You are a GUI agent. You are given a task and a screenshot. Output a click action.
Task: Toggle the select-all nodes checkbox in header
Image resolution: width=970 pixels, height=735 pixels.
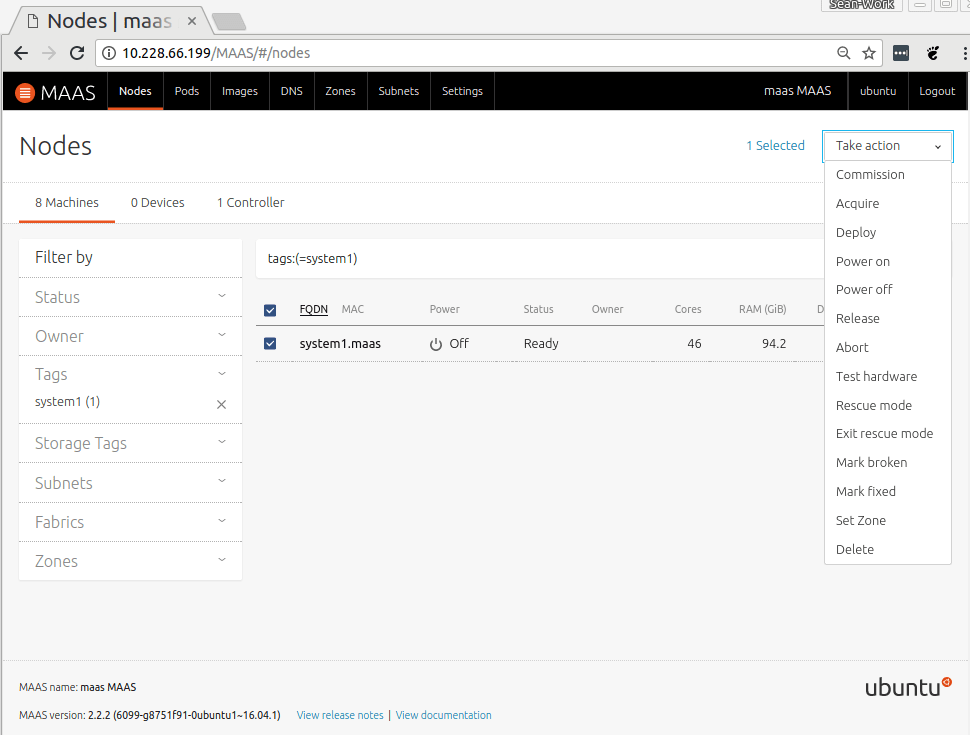[270, 310]
